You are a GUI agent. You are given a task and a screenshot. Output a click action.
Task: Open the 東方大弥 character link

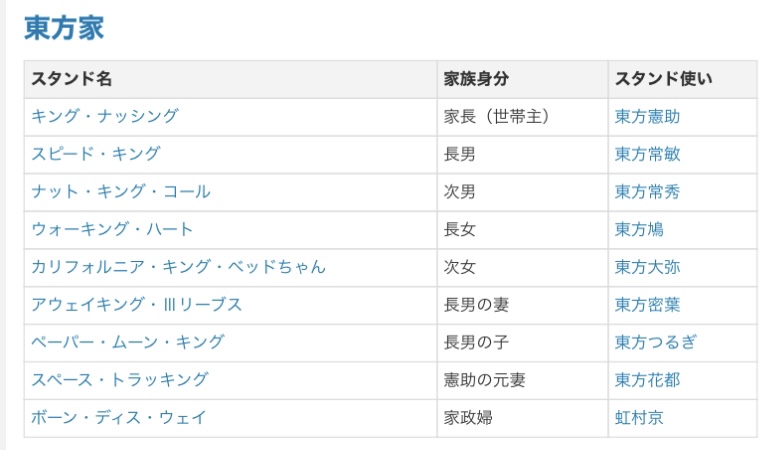tap(647, 267)
